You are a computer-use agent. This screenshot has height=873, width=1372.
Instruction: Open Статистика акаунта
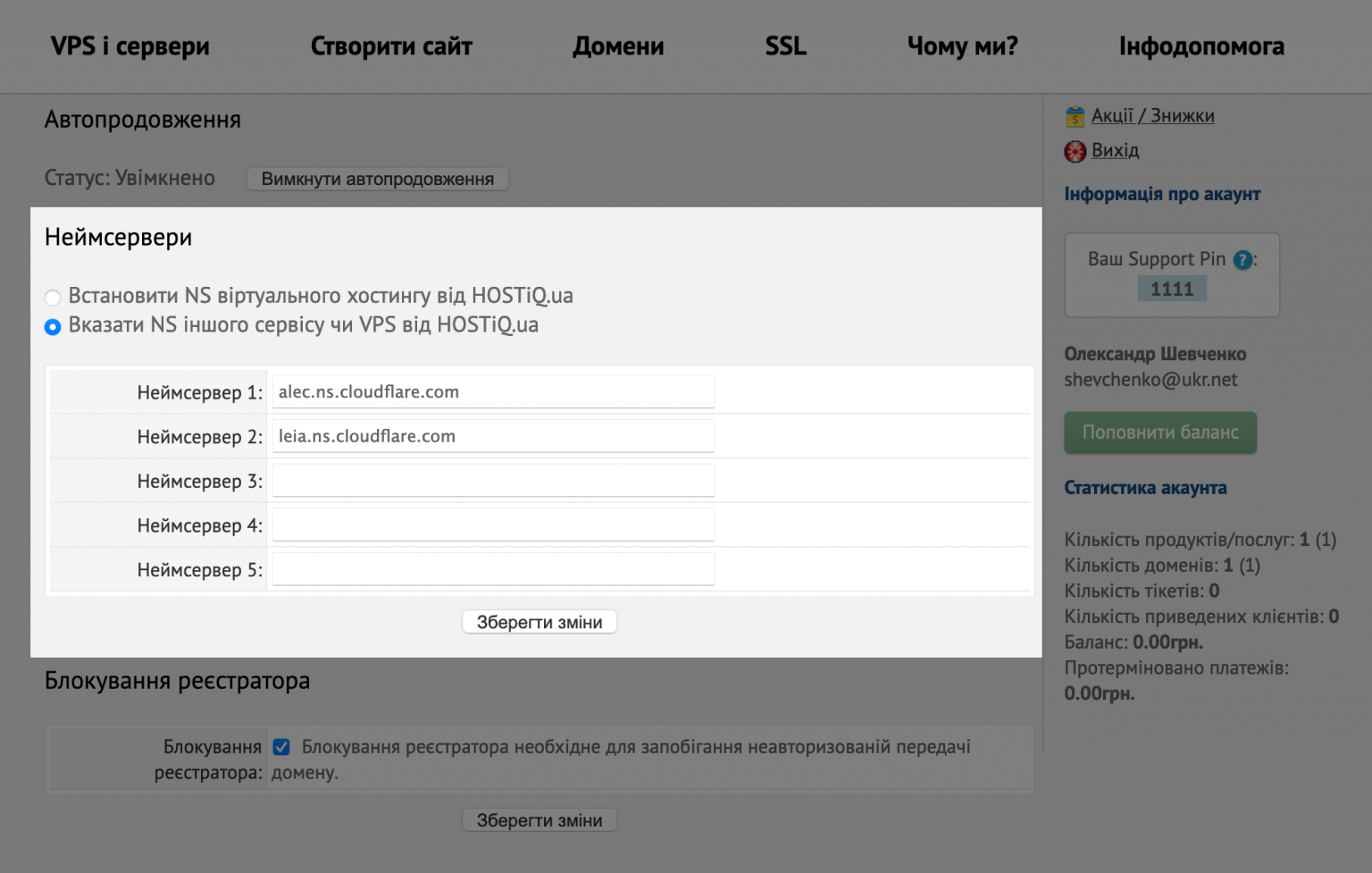[x=1146, y=488]
